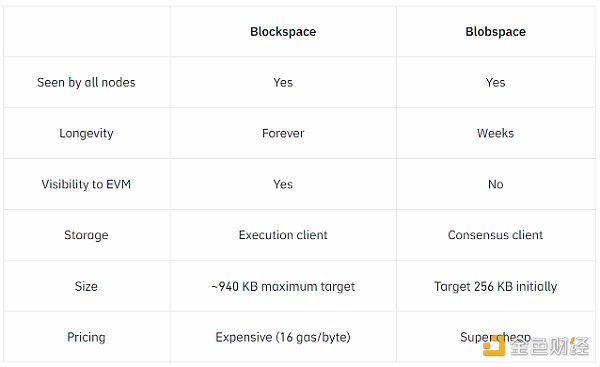Select the '~940 KB maximum target' cell

pos(283,286)
